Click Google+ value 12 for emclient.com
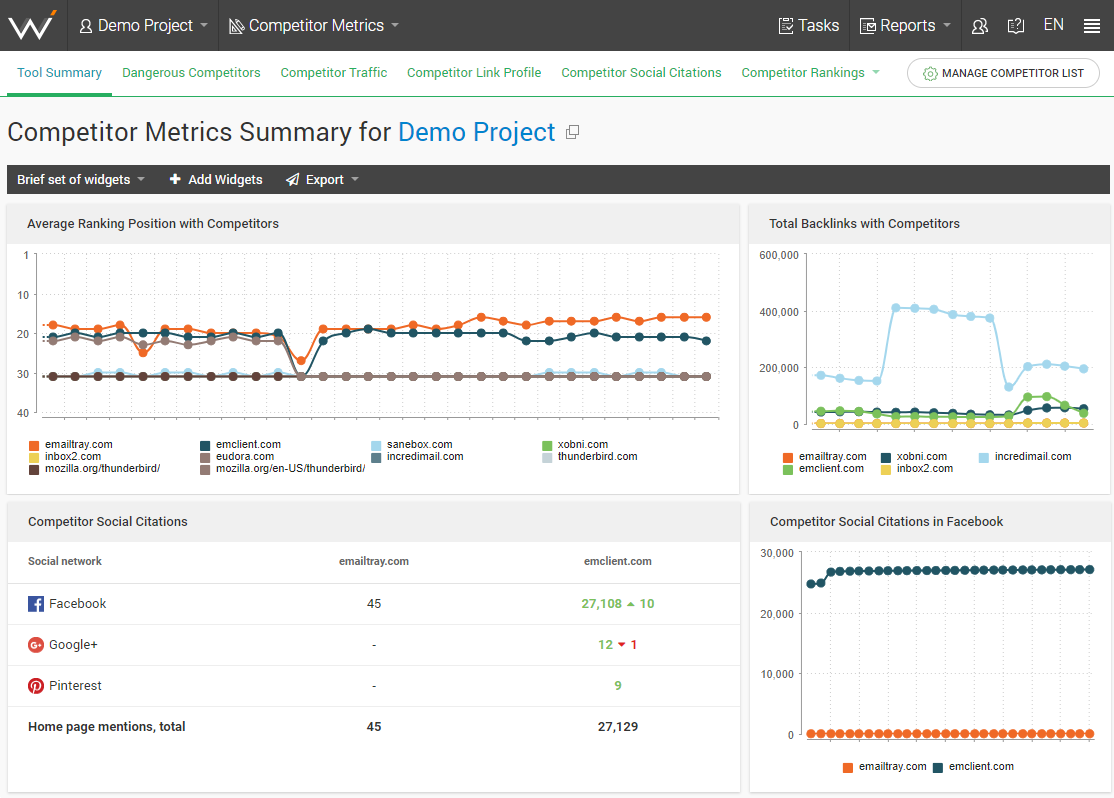The width and height of the screenshot is (1114, 798). [x=605, y=645]
